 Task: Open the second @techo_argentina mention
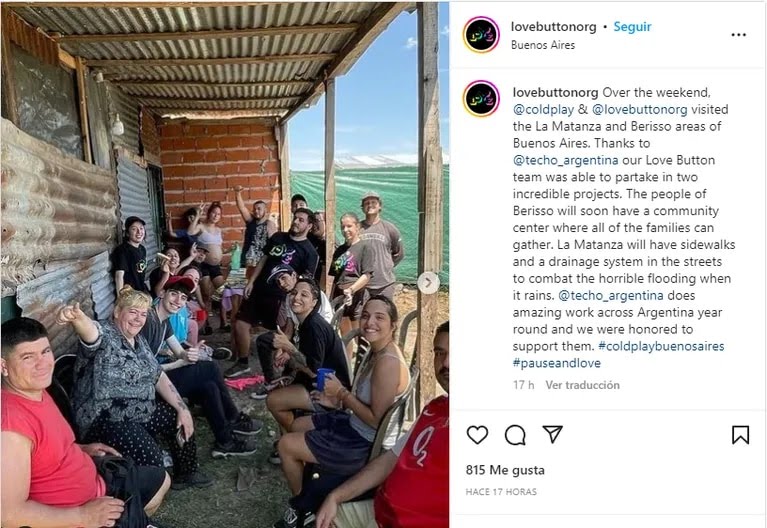tap(611, 296)
